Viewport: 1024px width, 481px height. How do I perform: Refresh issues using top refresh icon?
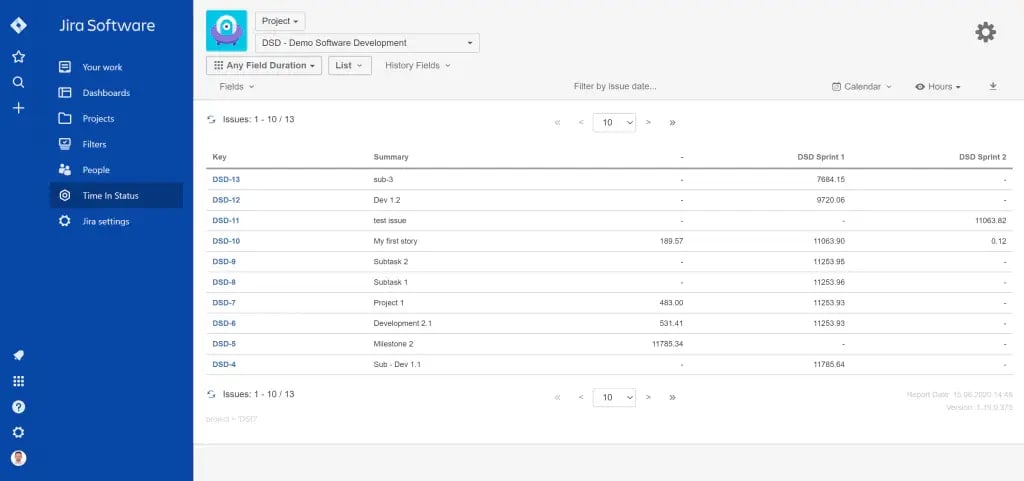(x=211, y=119)
